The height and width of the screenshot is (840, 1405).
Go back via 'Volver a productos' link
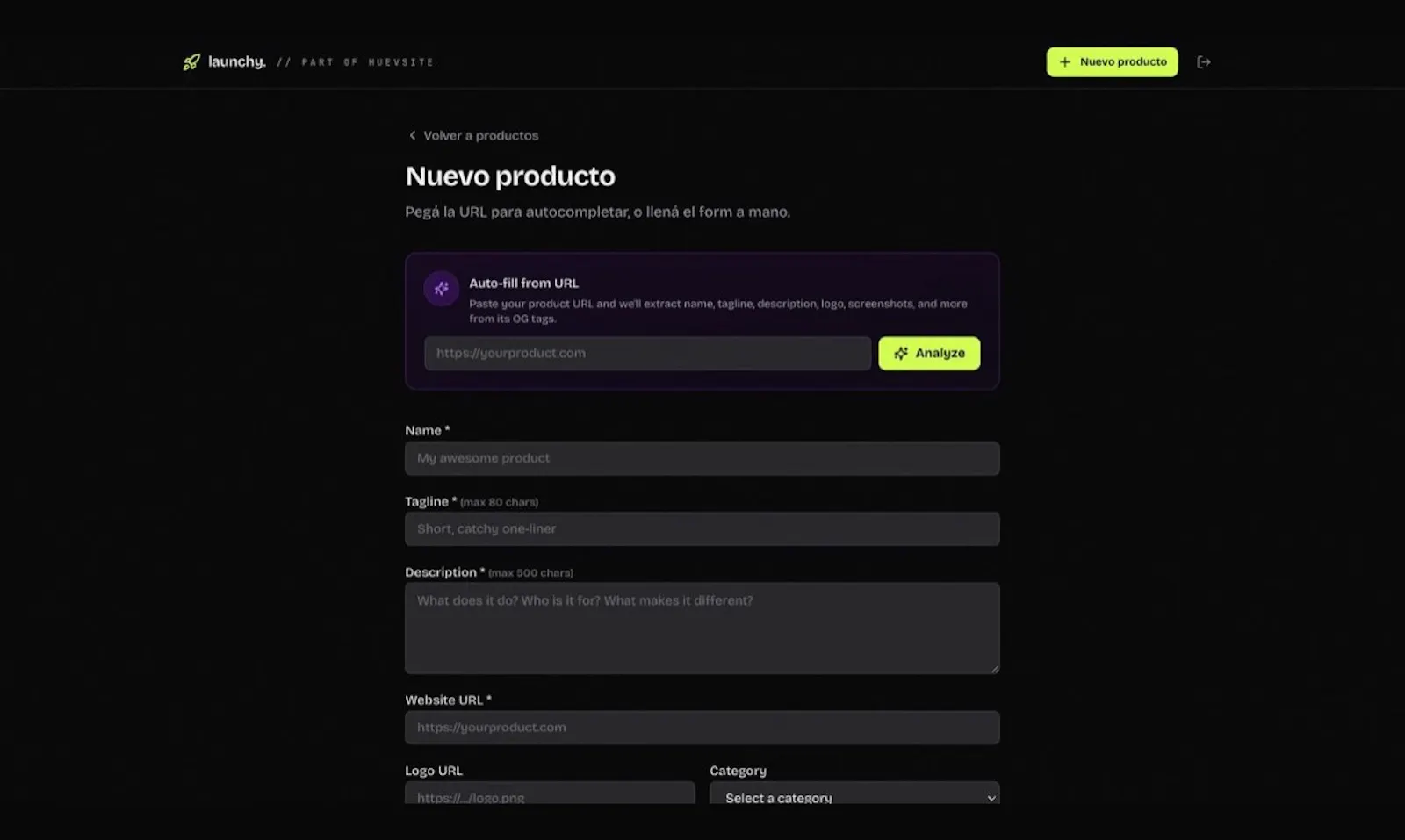pyautogui.click(x=473, y=136)
